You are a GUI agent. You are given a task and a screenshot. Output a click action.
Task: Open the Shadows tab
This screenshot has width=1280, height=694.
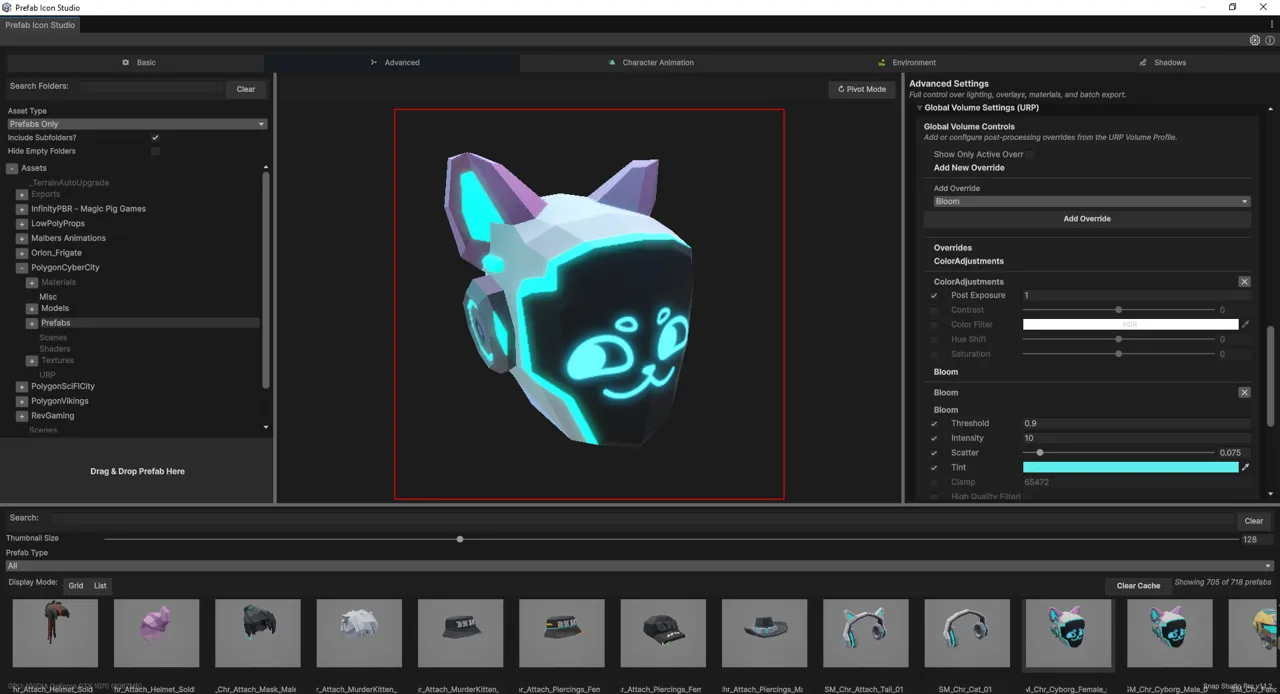[x=1162, y=62]
